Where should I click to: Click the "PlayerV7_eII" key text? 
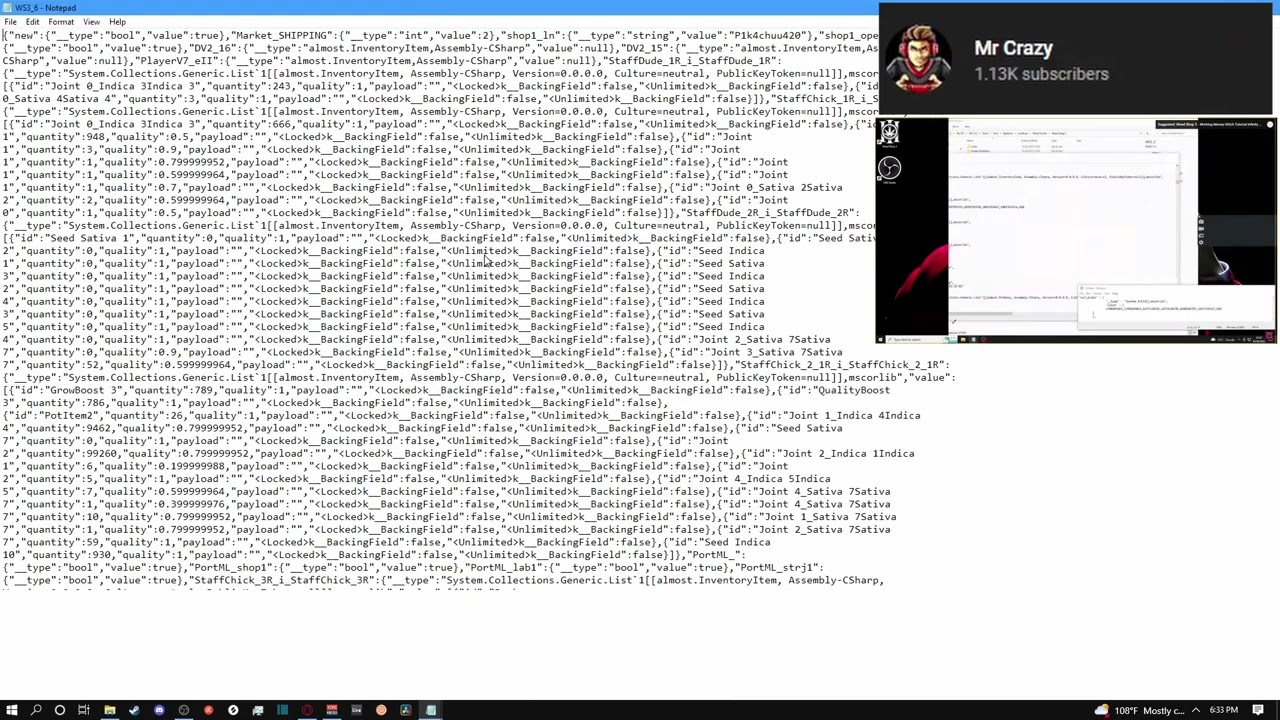point(176,61)
